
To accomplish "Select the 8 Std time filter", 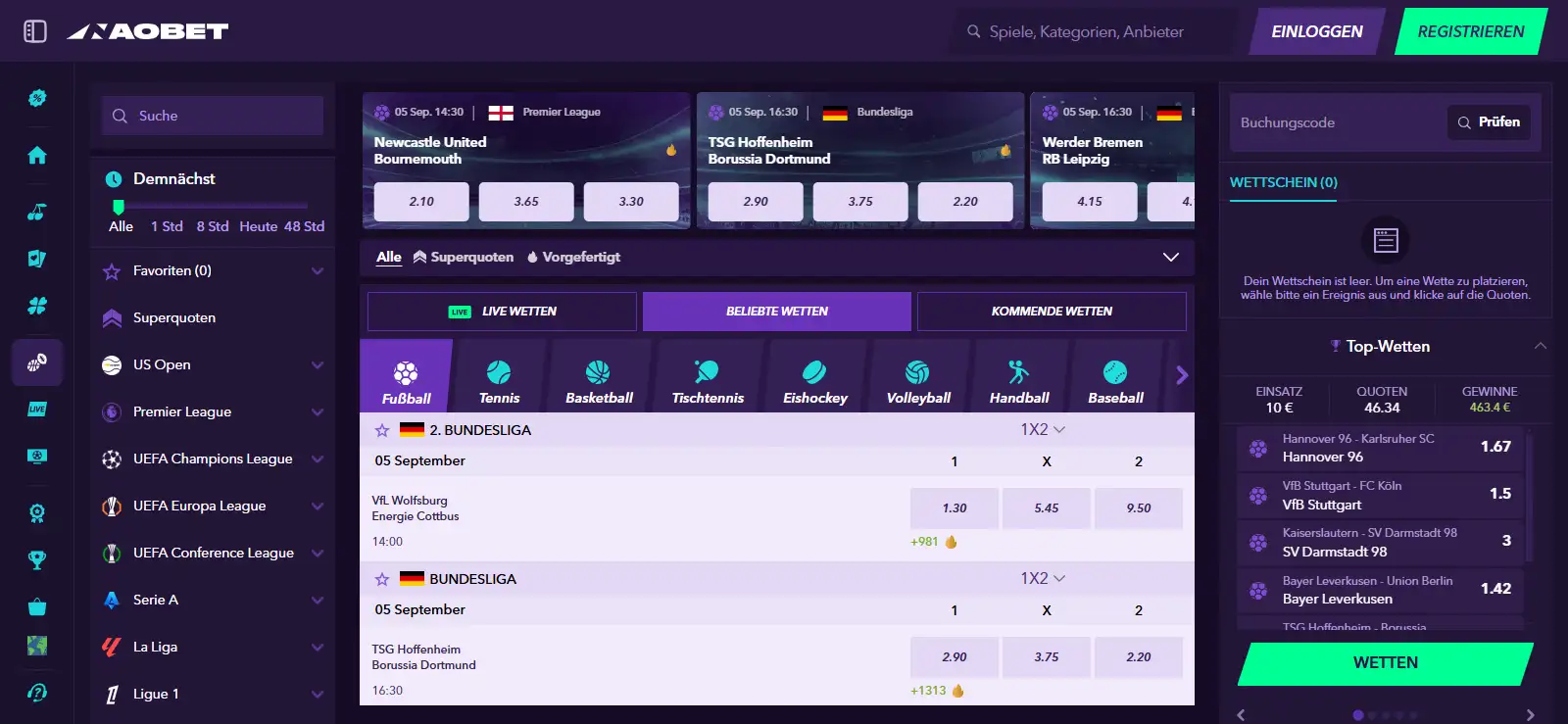I will coord(213,226).
